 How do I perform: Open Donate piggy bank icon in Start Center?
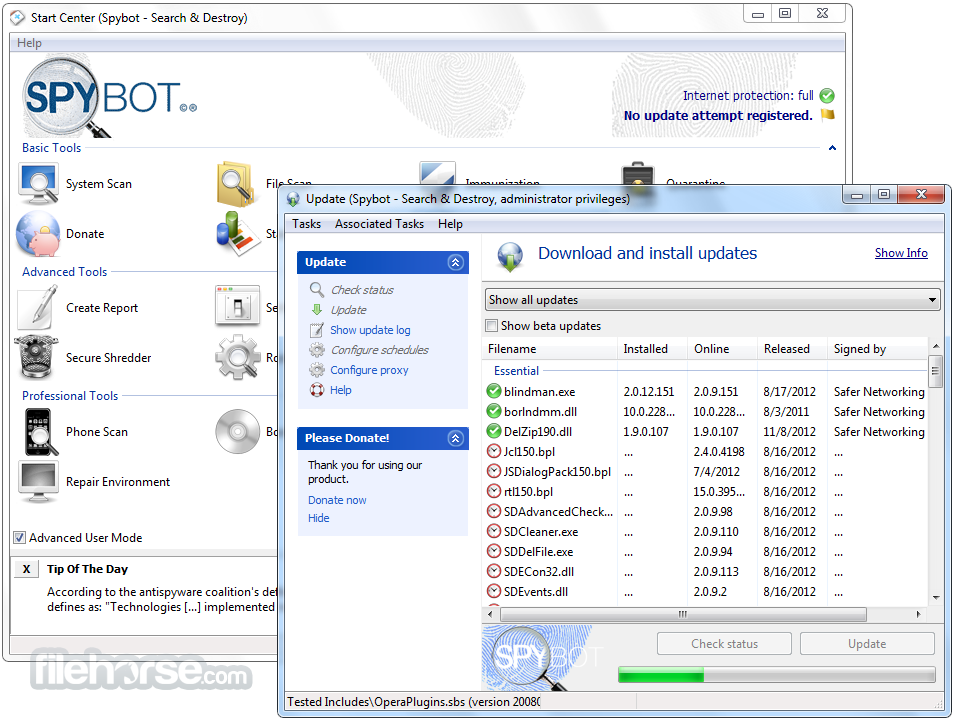[x=38, y=235]
